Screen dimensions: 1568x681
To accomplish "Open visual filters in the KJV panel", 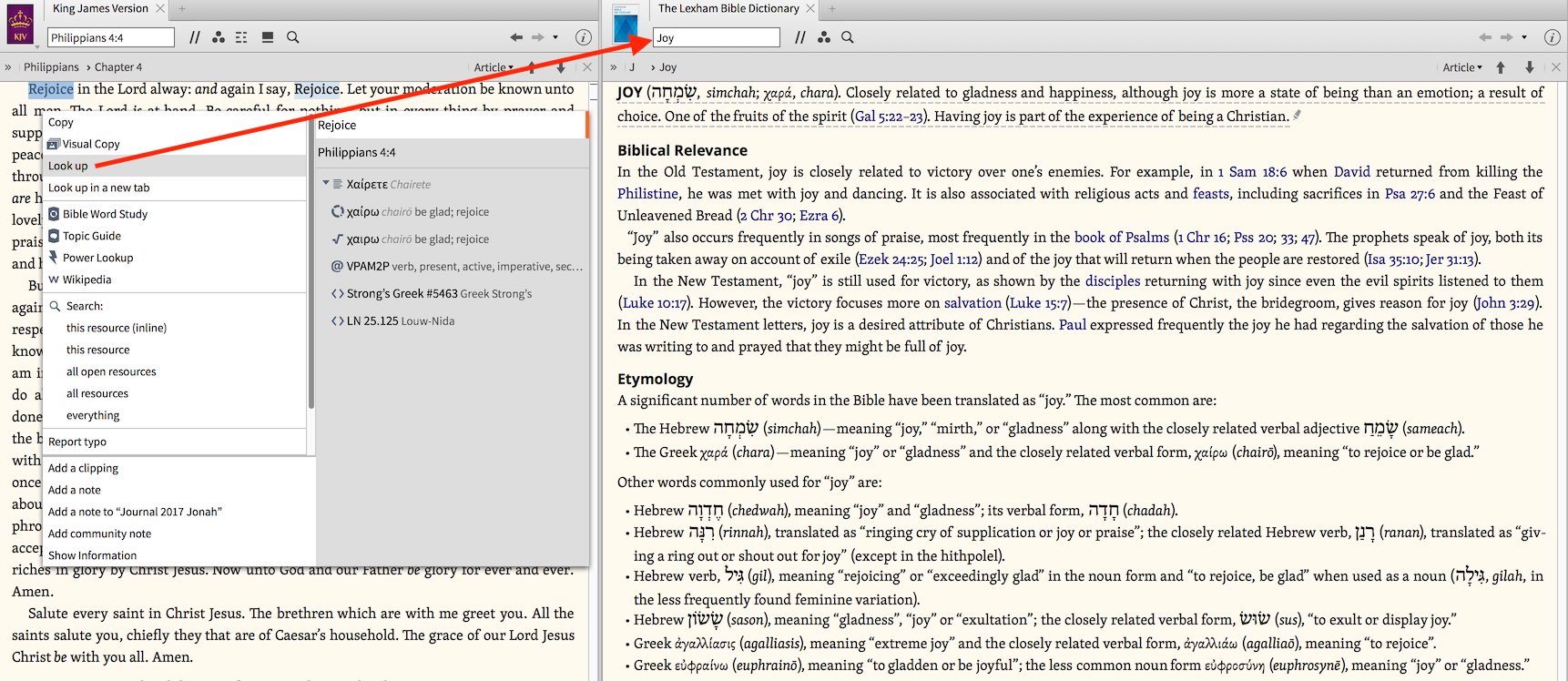I will tap(219, 37).
